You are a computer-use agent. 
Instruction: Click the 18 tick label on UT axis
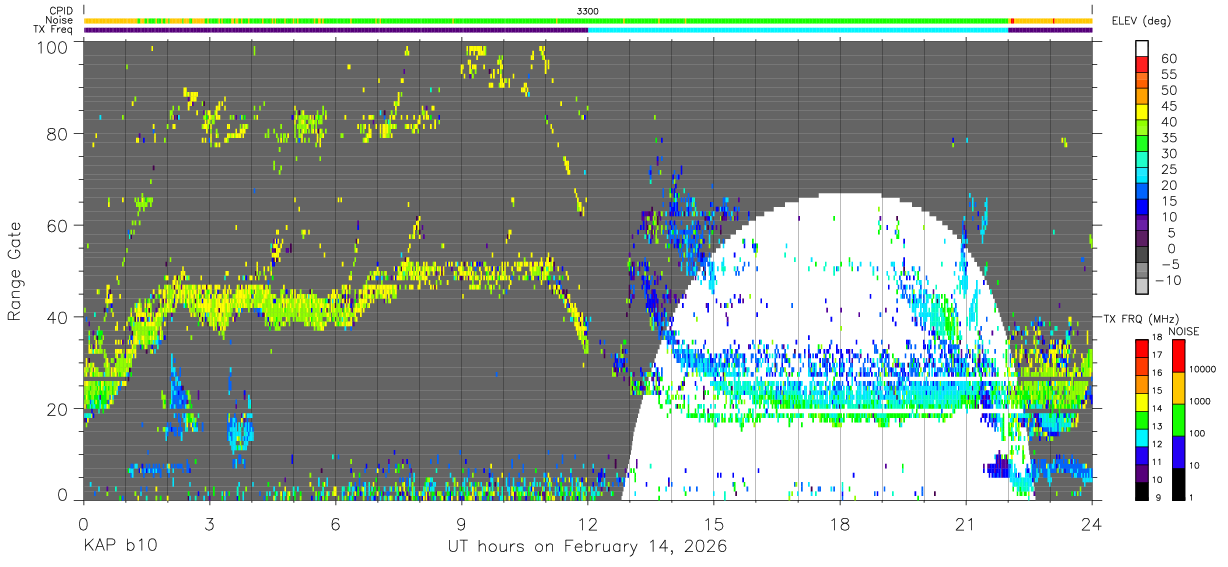[x=840, y=523]
